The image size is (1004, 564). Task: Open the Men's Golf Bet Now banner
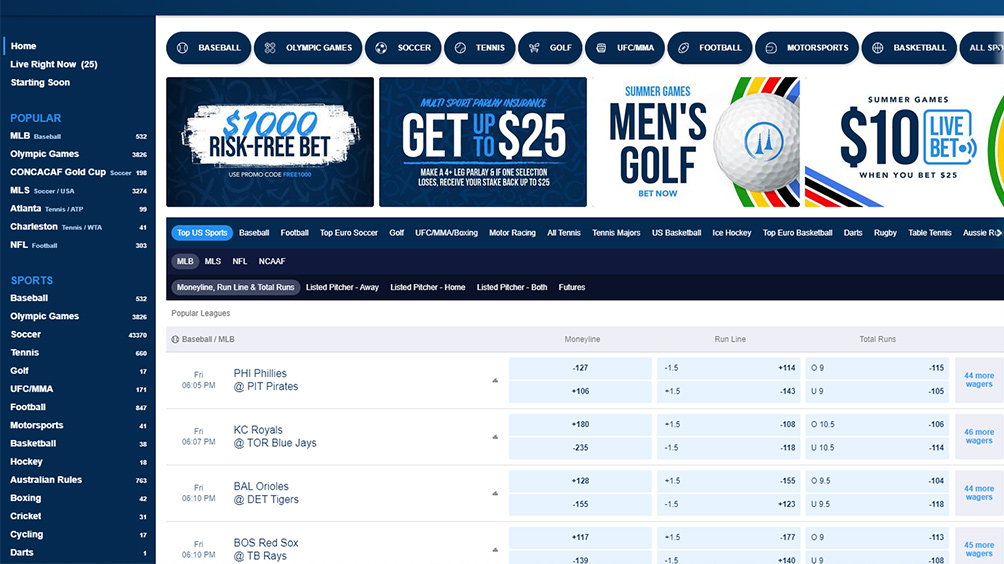click(696, 142)
